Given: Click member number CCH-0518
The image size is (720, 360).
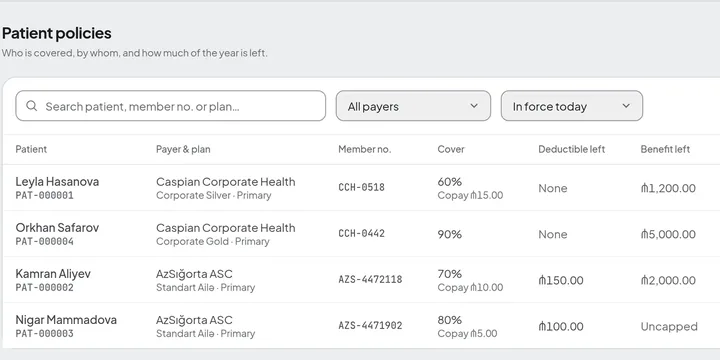Looking at the screenshot, I should 361,187.
